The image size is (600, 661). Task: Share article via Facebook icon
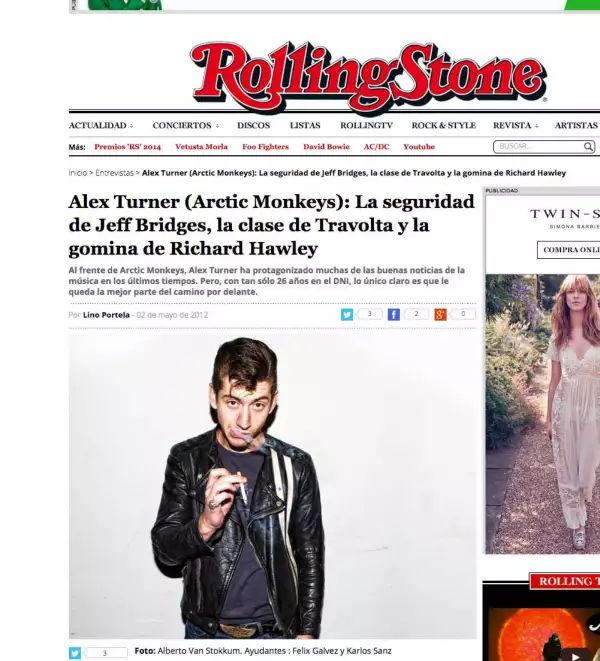coord(393,314)
